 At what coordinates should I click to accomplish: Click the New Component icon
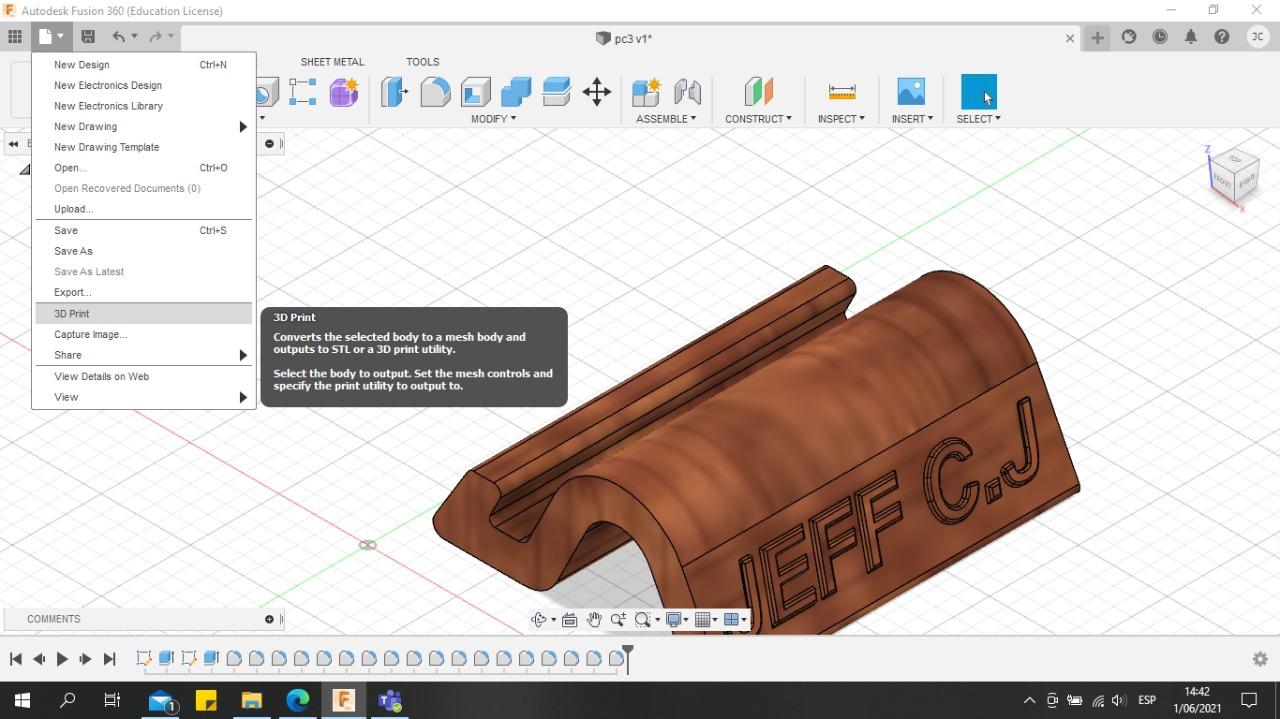click(x=647, y=92)
